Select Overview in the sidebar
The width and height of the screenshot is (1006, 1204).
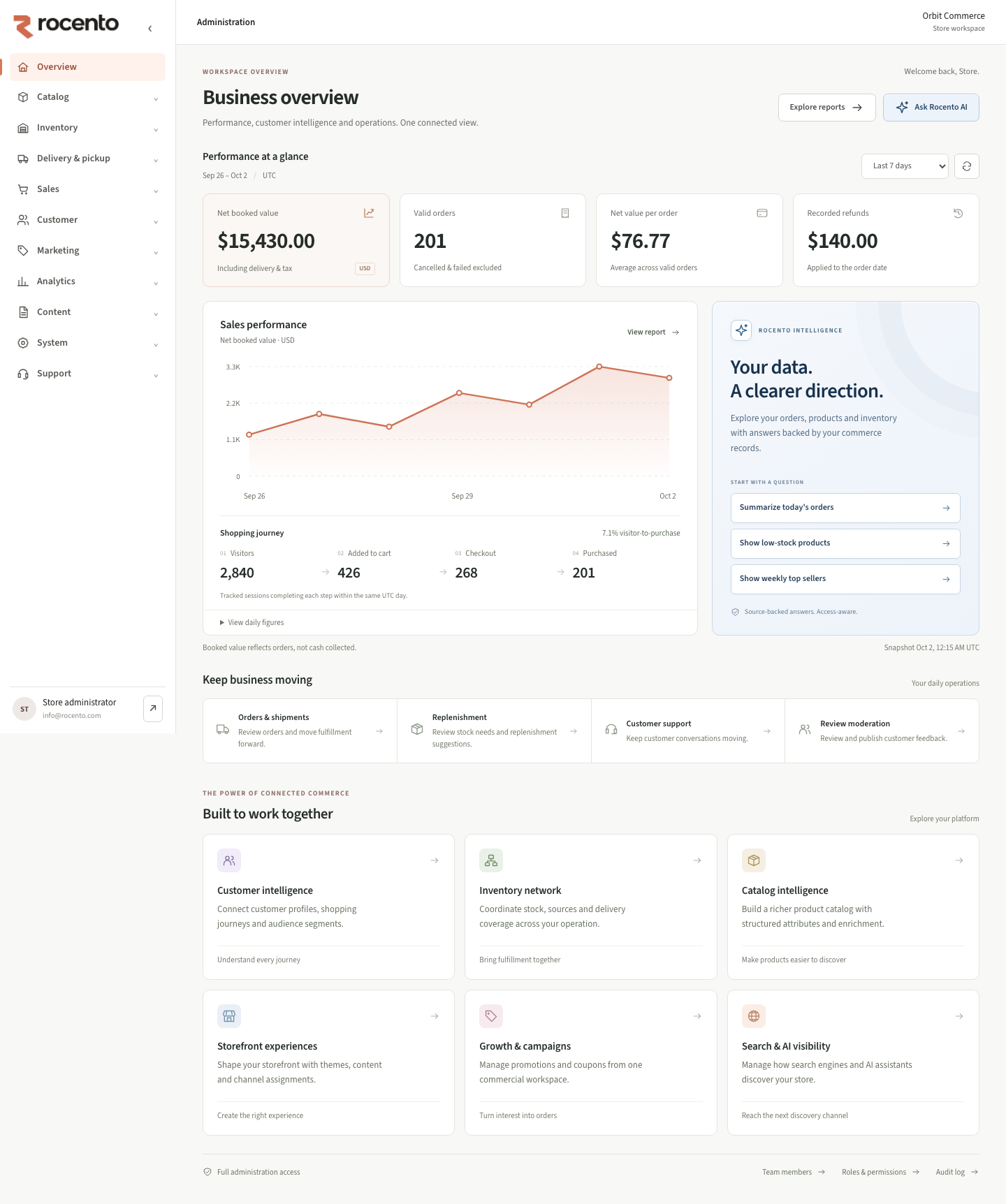point(87,67)
